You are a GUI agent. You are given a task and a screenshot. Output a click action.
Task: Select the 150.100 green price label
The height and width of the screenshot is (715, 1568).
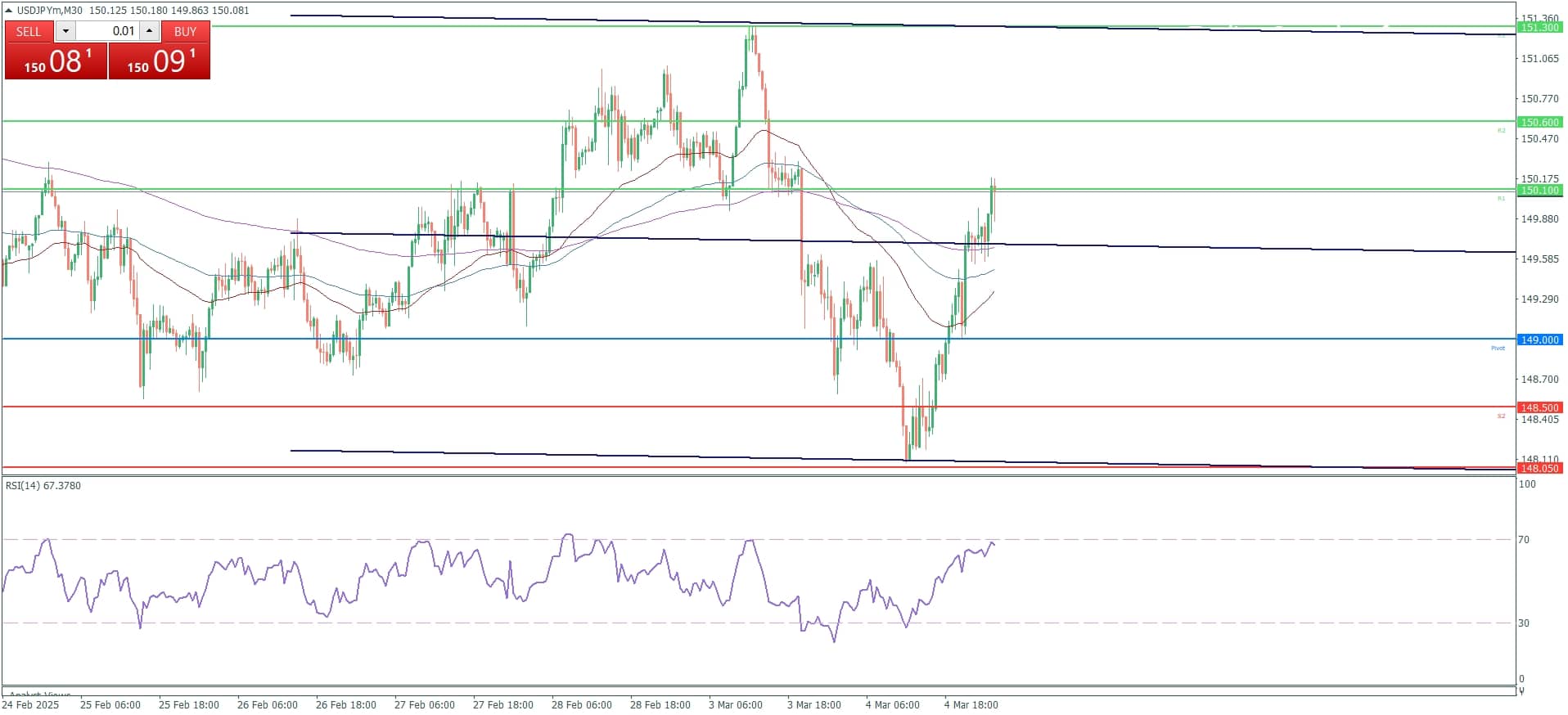(x=1539, y=191)
